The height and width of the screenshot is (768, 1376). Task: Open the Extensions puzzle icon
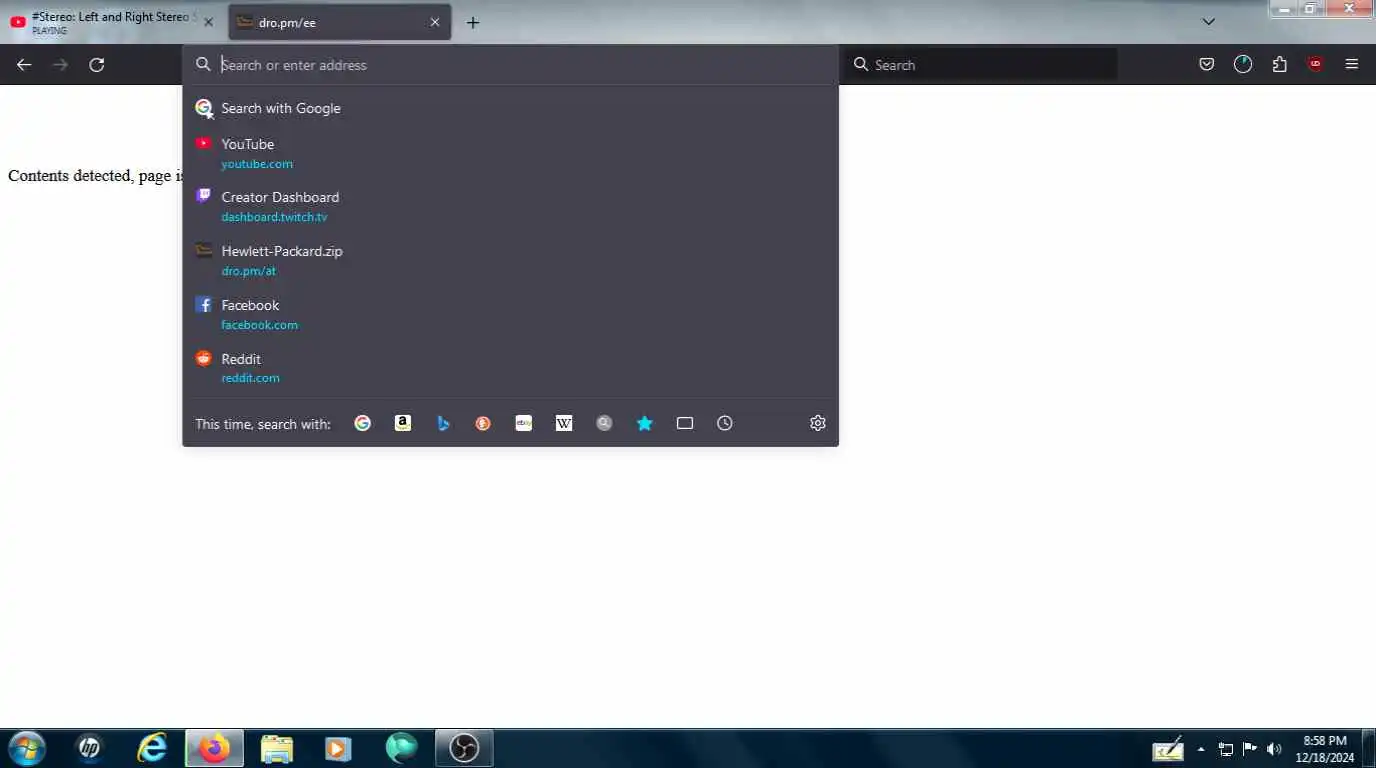point(1279,65)
